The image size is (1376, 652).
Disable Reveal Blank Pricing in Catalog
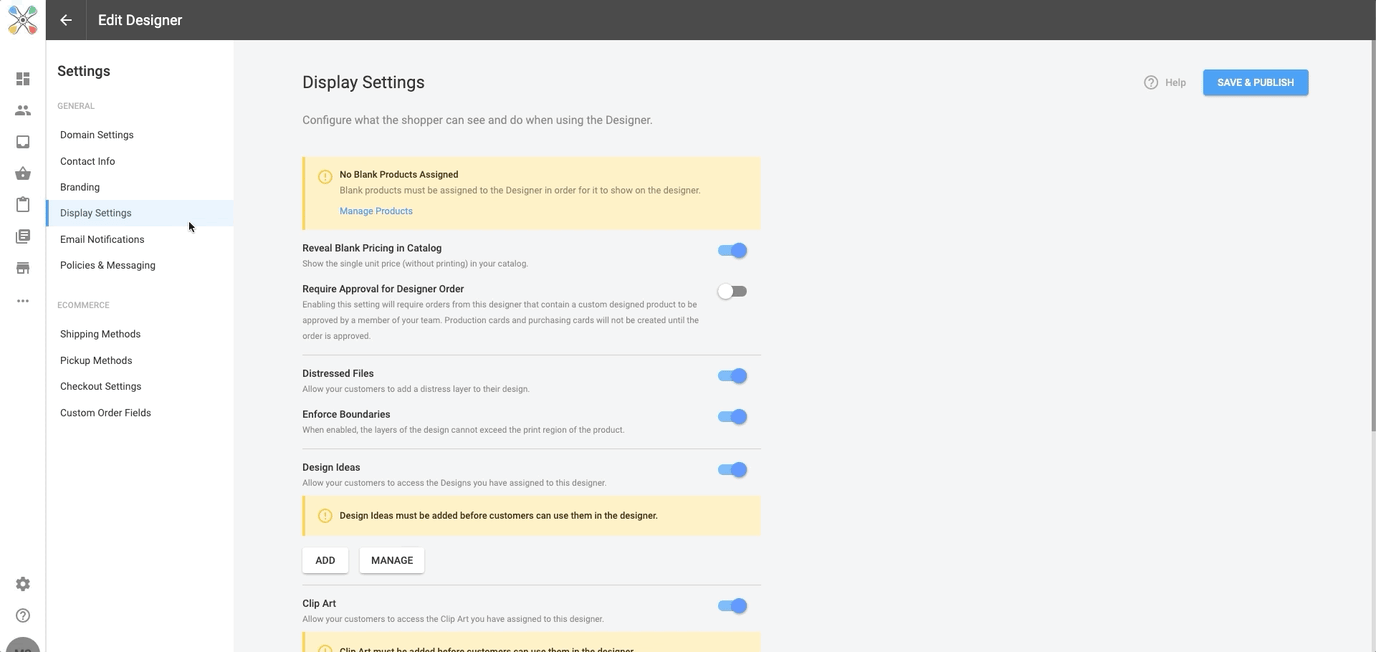click(731, 250)
